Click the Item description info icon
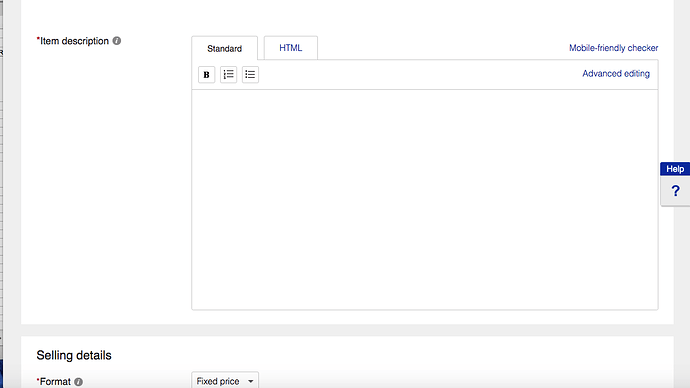The image size is (690, 388). click(117, 41)
